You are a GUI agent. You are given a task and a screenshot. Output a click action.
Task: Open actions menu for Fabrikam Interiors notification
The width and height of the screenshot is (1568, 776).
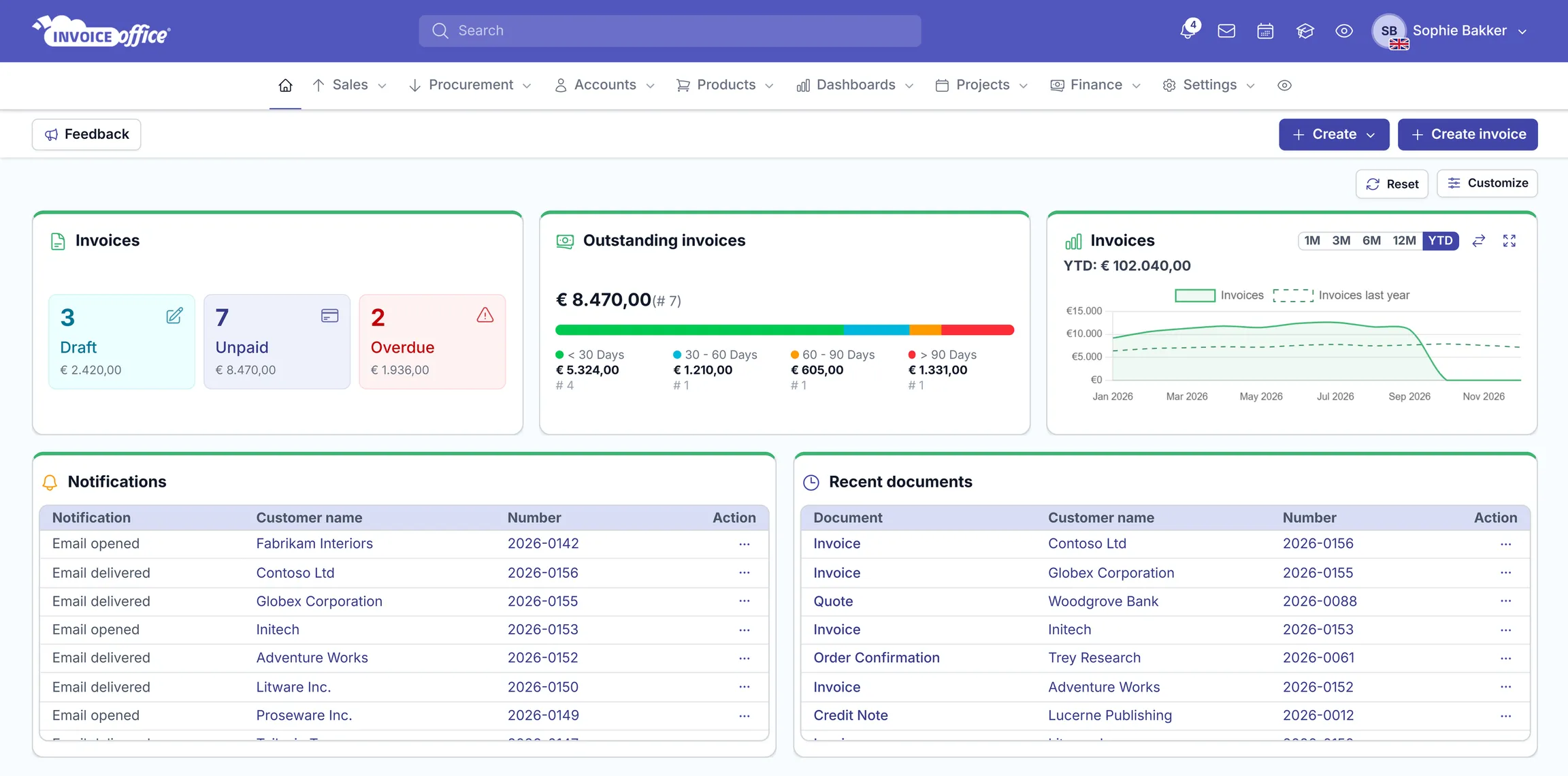tap(744, 544)
